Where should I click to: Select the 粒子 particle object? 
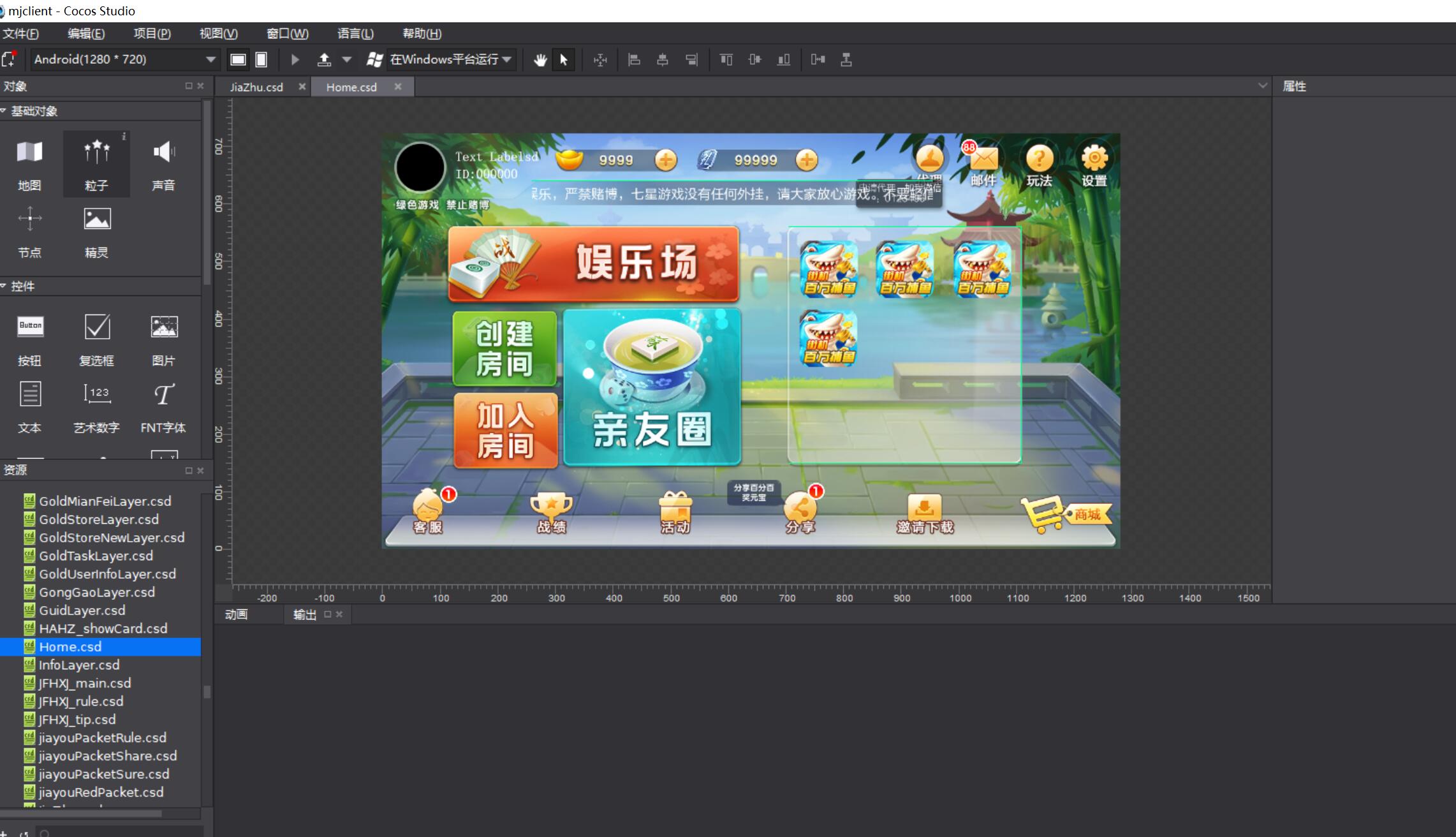(96, 165)
